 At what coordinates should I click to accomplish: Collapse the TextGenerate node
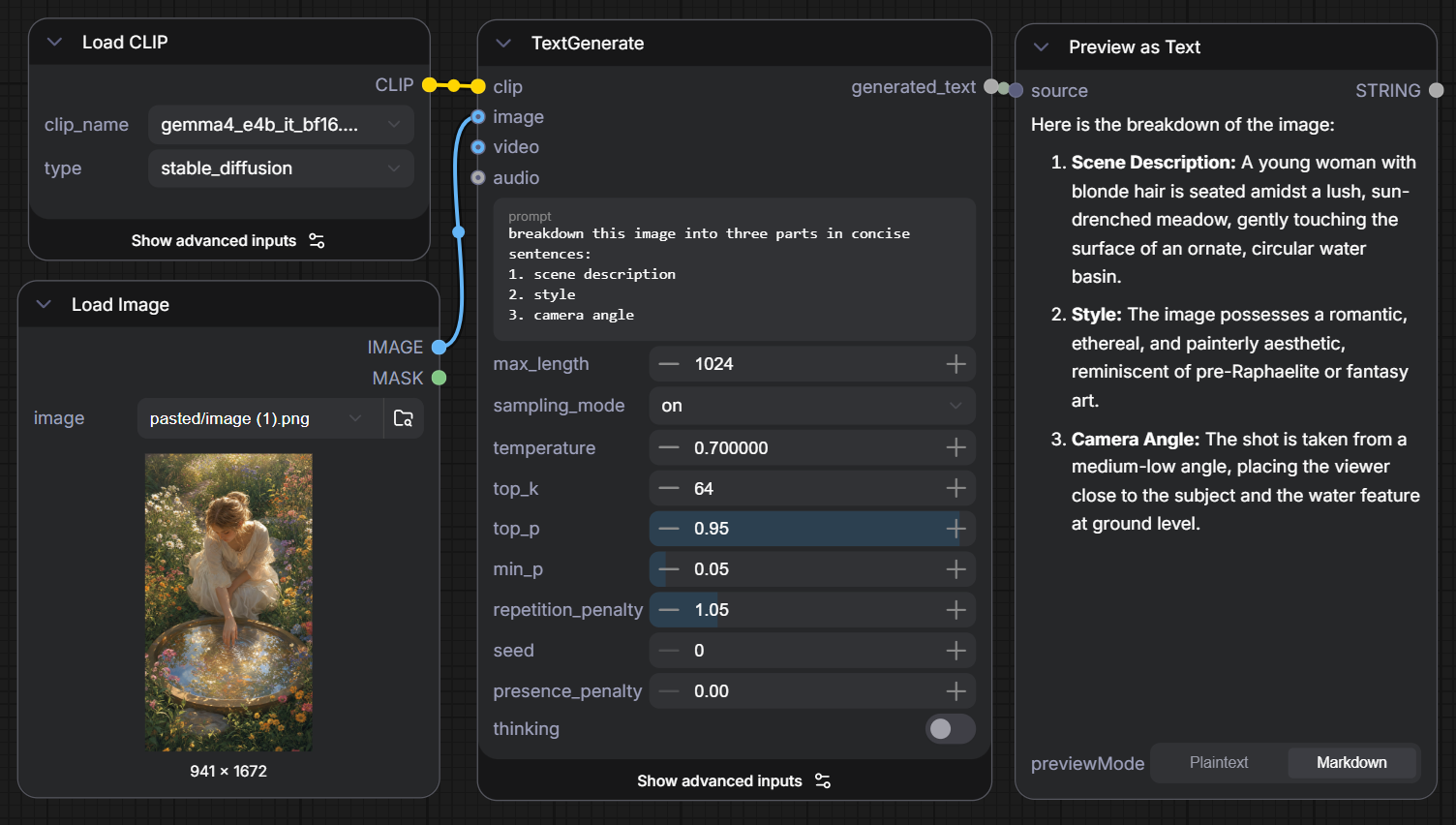[503, 44]
